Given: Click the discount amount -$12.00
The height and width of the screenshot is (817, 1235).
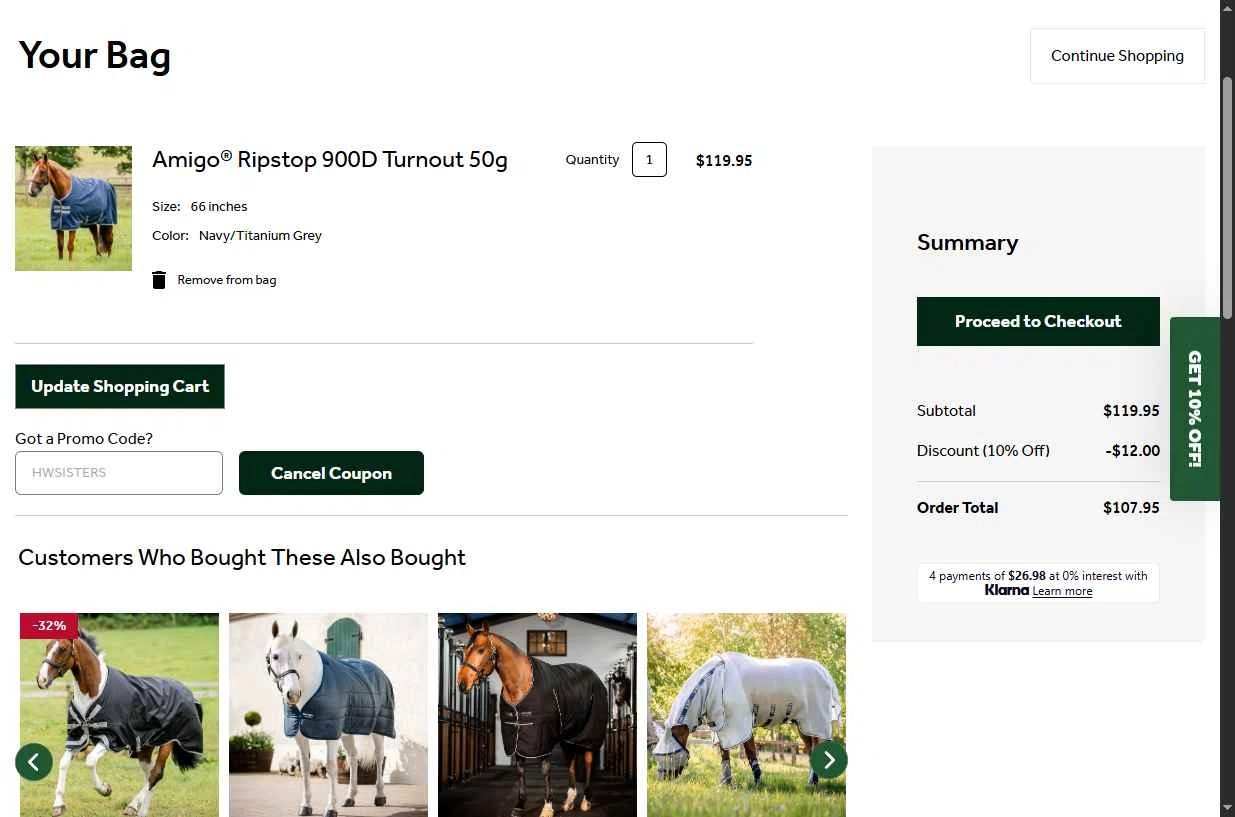Looking at the screenshot, I should pos(1133,451).
